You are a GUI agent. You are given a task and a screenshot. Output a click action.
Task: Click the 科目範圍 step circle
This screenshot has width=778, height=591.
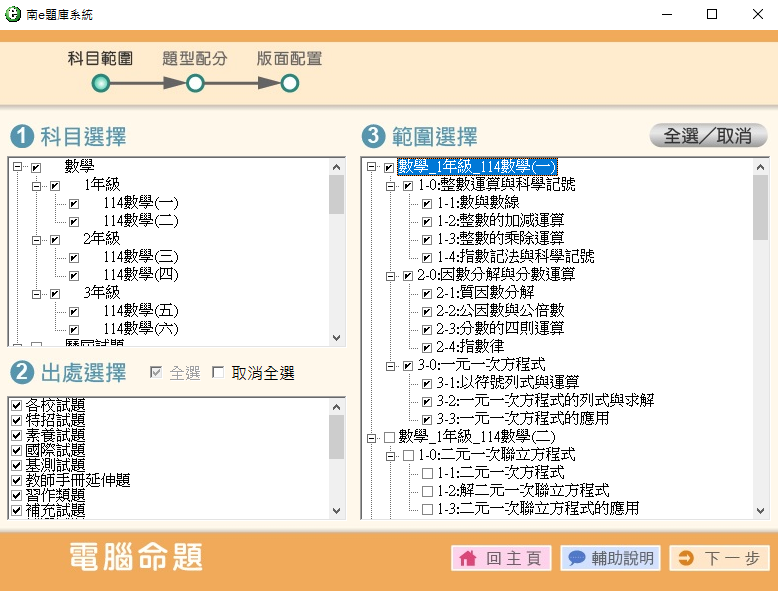pos(100,83)
